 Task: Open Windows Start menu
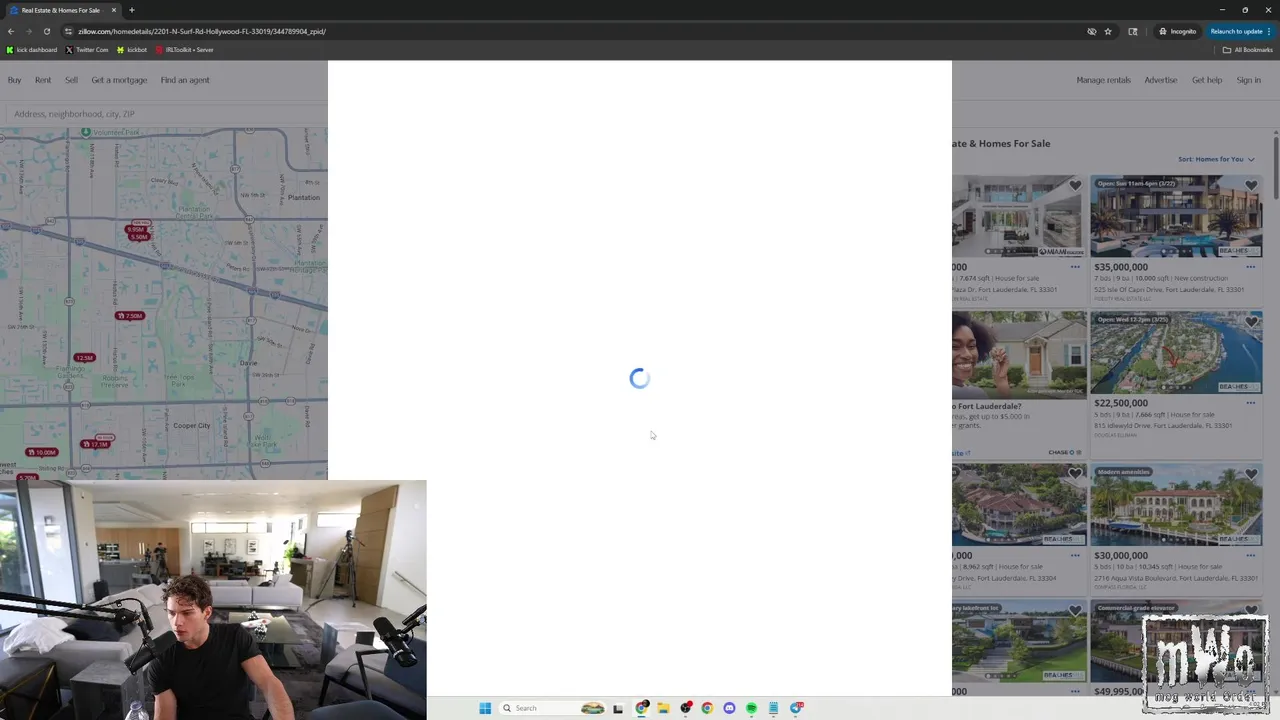[485, 708]
